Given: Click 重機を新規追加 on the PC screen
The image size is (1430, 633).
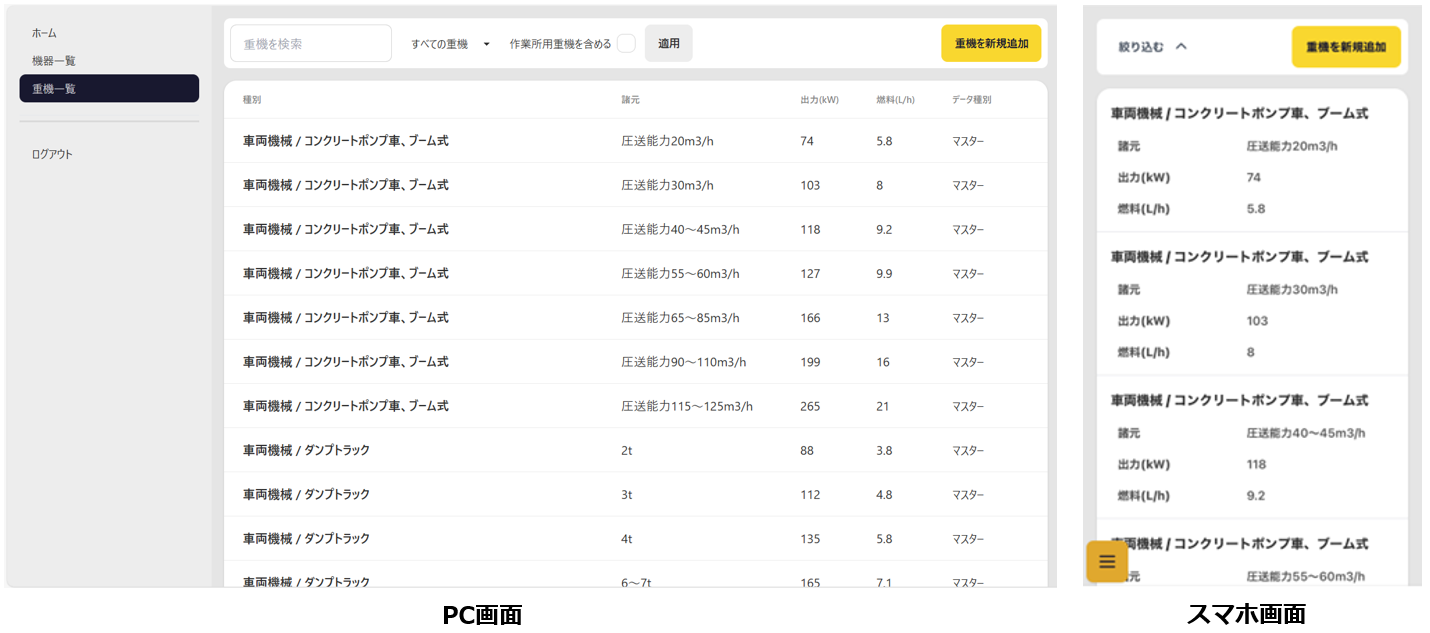Looking at the screenshot, I should coord(991,44).
